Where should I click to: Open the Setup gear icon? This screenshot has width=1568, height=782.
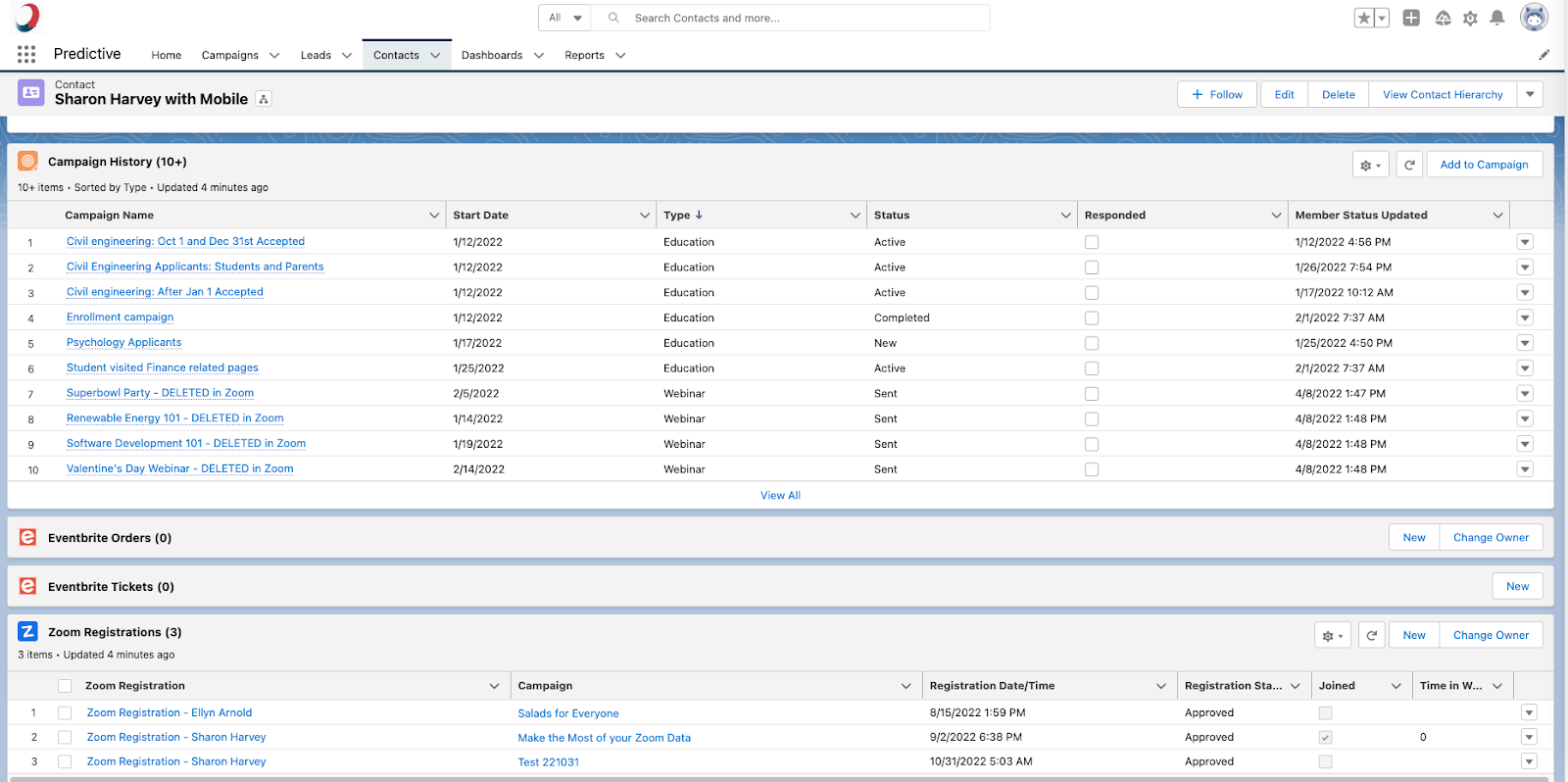pyautogui.click(x=1470, y=18)
